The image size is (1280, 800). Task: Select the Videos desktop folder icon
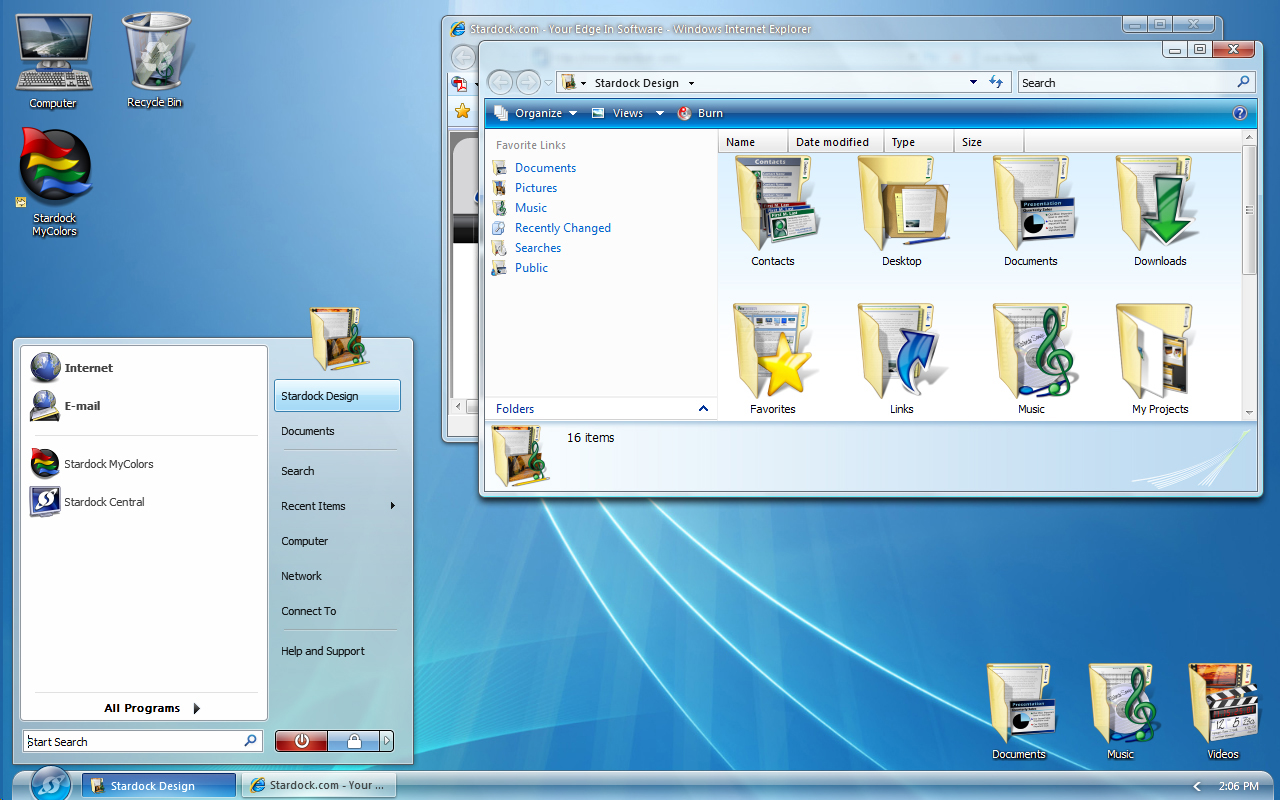(1223, 705)
